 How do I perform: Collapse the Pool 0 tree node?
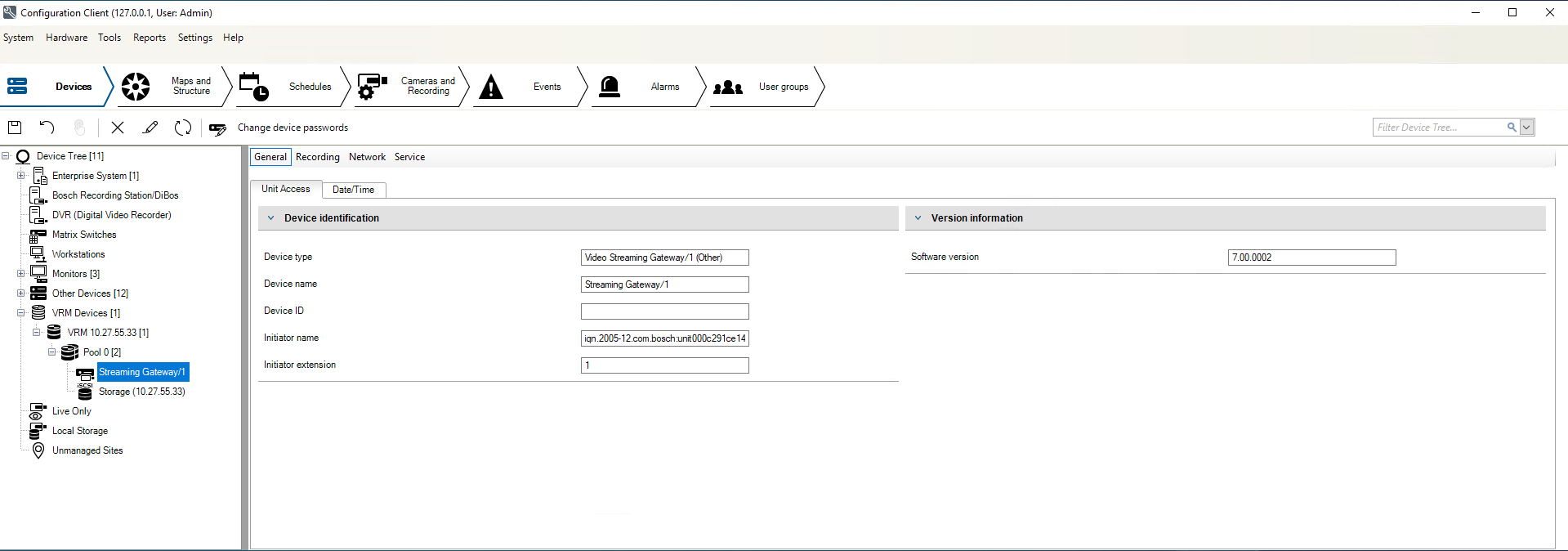pyautogui.click(x=52, y=352)
